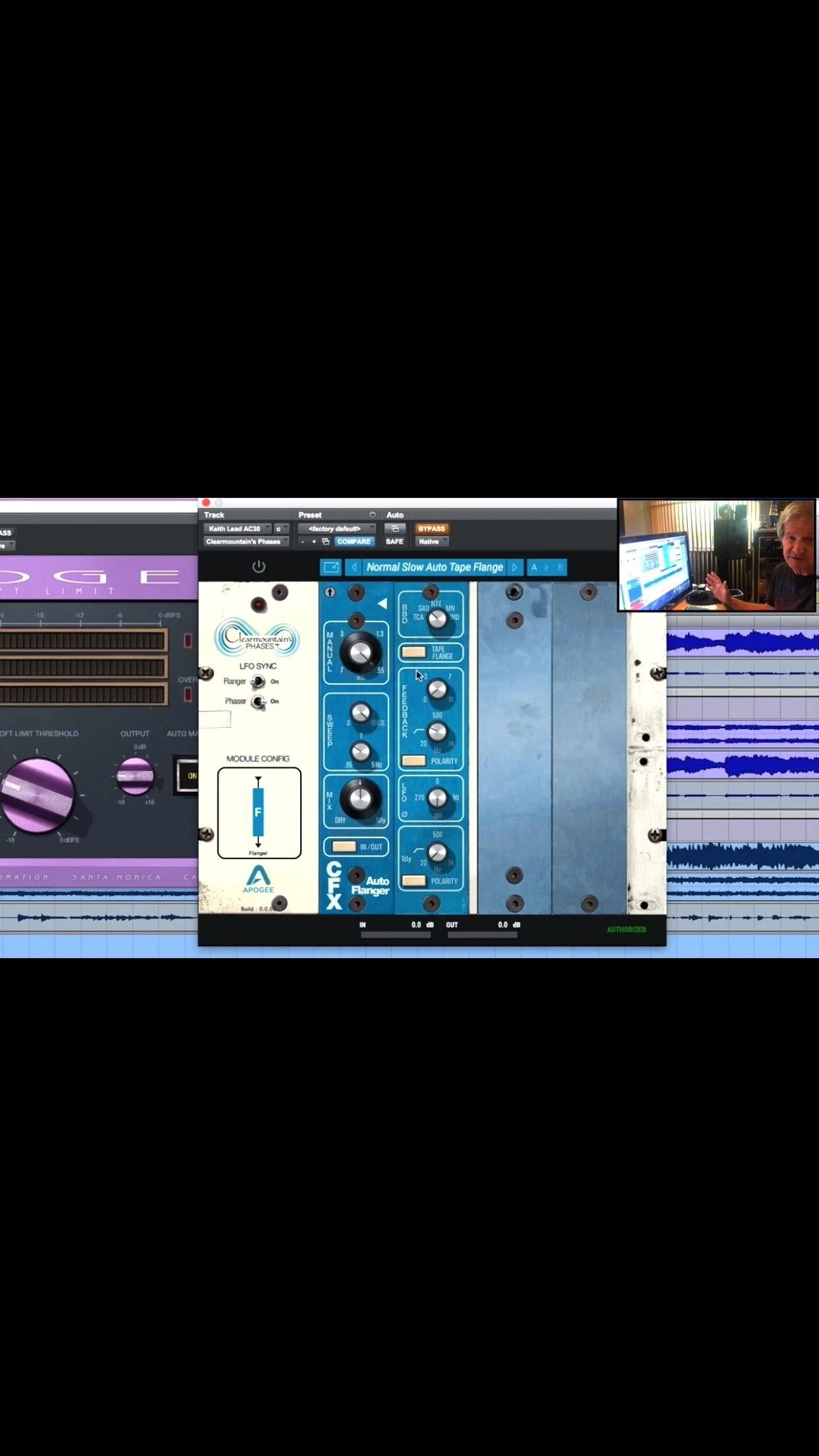Screen dimensions: 819x1456
Task: Click the AUTHORIZED status text
Action: pyautogui.click(x=626, y=930)
